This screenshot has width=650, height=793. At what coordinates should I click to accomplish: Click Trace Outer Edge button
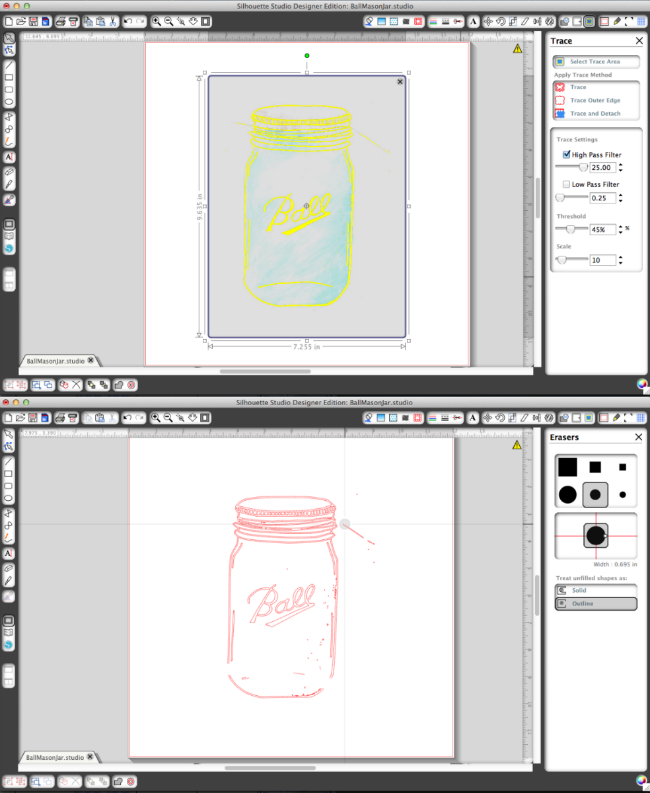click(596, 100)
